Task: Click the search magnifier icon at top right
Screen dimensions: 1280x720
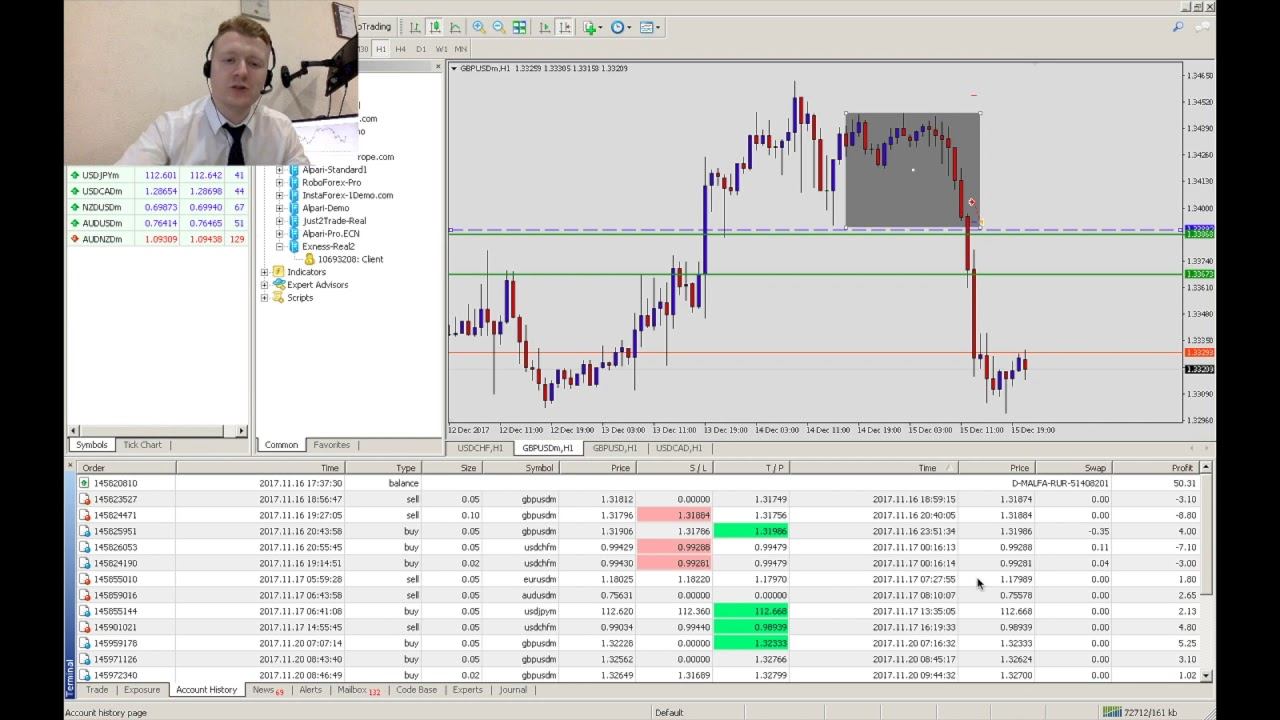Action: [1179, 28]
